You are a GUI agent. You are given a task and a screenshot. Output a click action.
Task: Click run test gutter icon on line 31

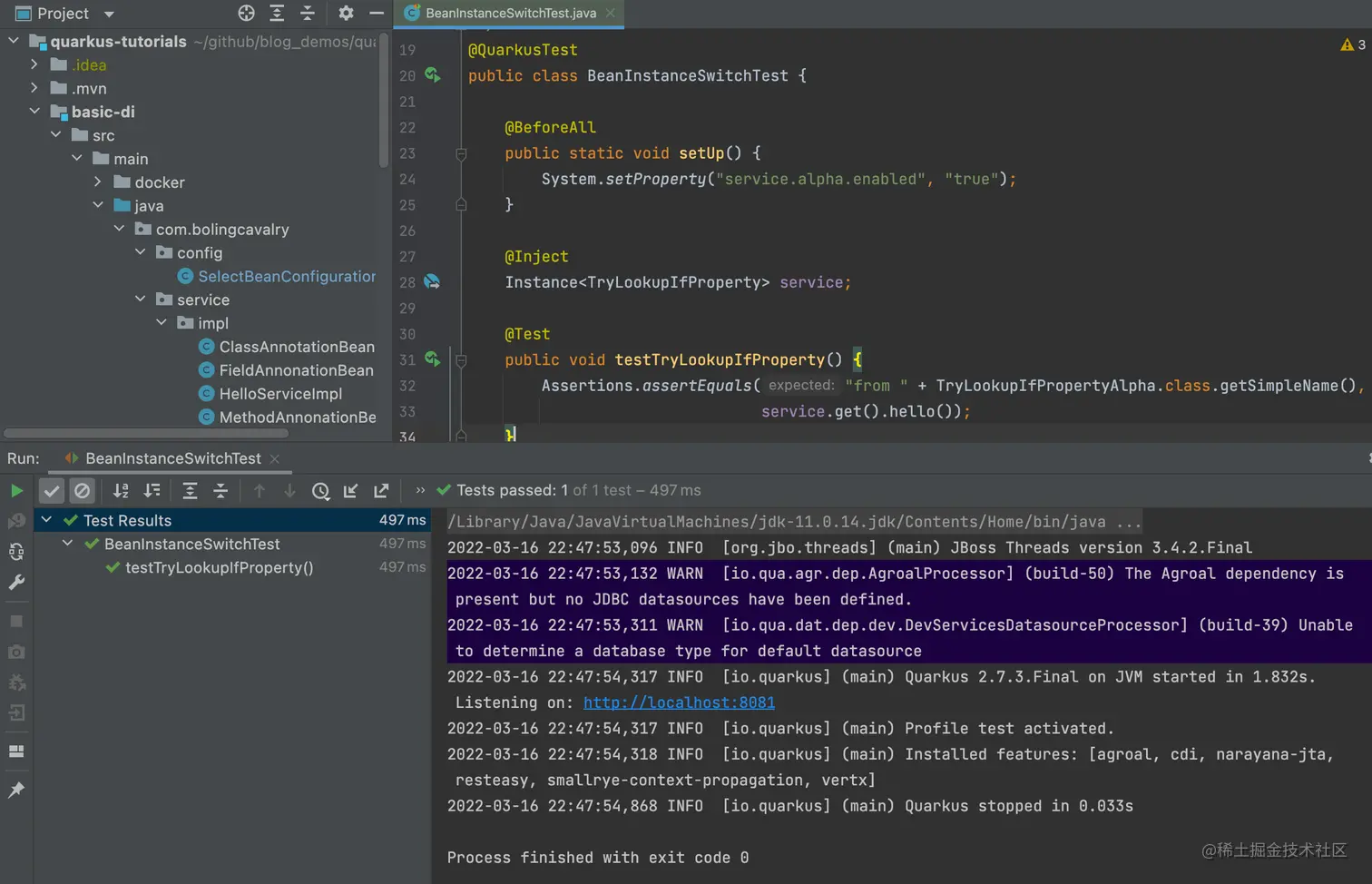pyautogui.click(x=433, y=359)
